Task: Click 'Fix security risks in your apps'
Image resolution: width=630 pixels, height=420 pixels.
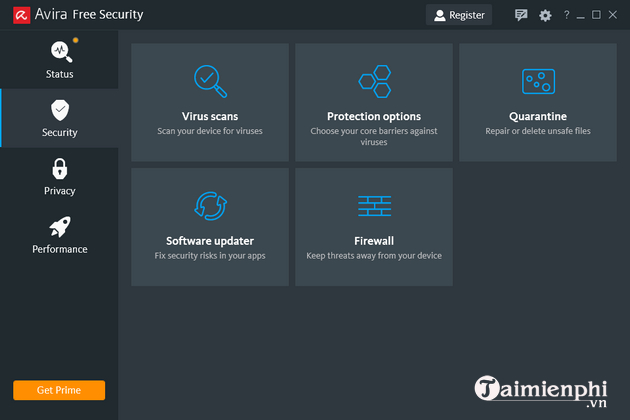Action: coord(210,256)
